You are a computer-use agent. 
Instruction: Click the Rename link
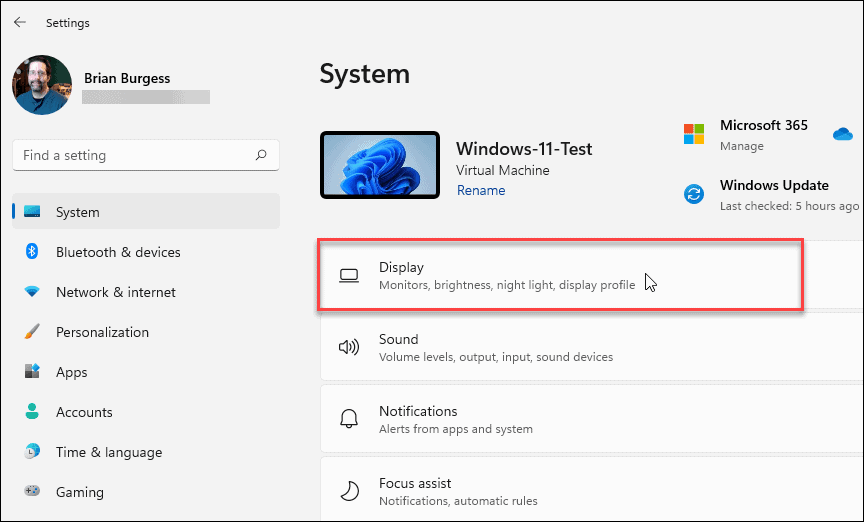click(480, 190)
